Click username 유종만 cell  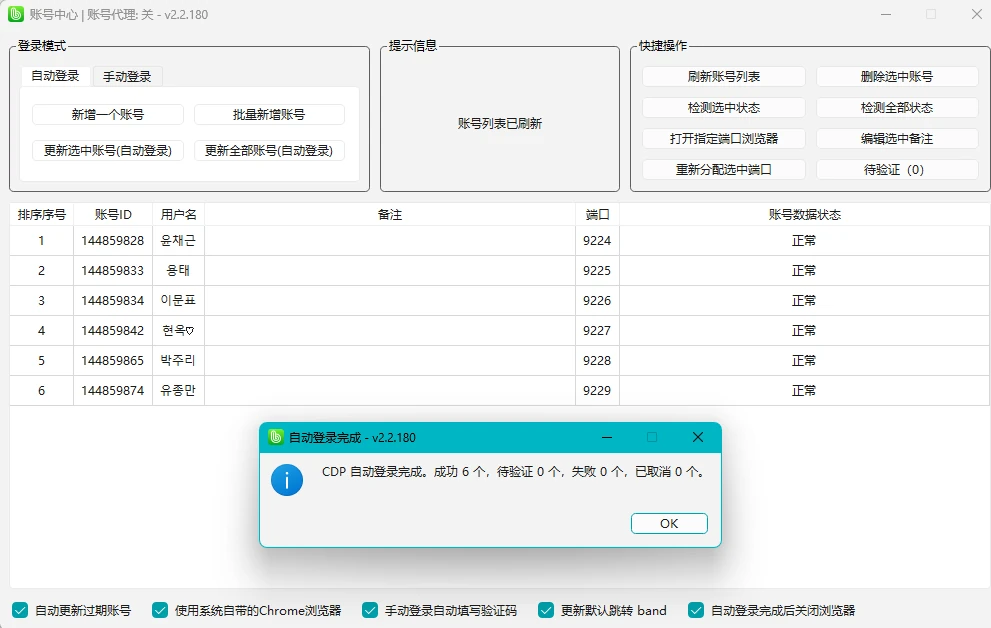click(178, 390)
